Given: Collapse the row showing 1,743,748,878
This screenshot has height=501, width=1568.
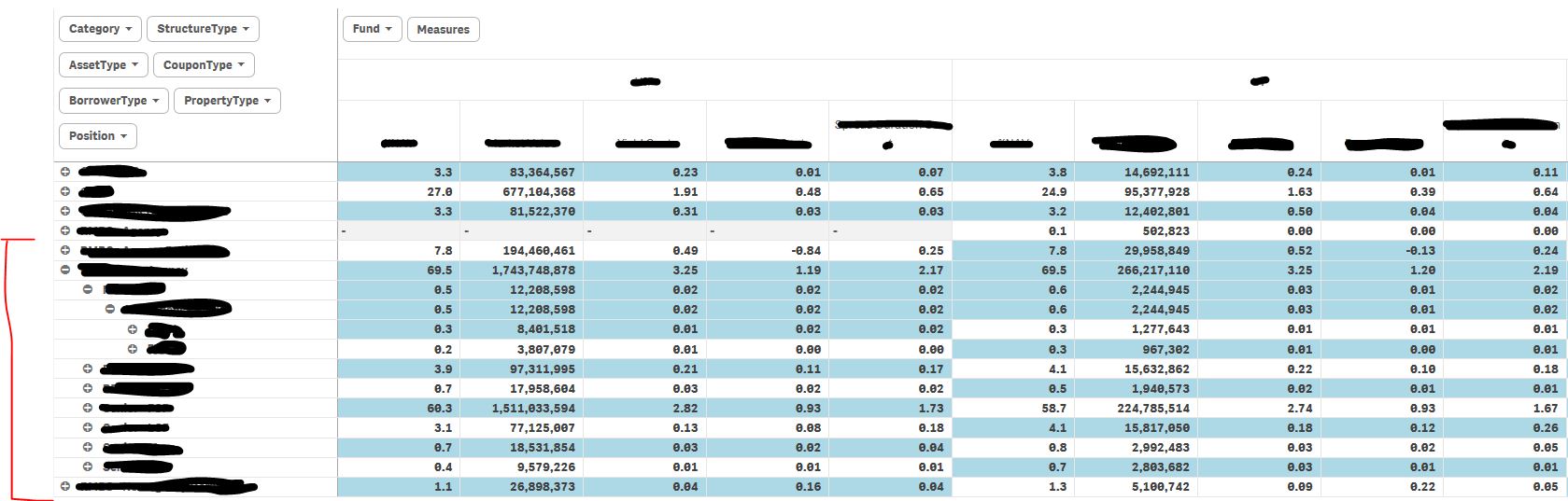Looking at the screenshot, I should 65,270.
